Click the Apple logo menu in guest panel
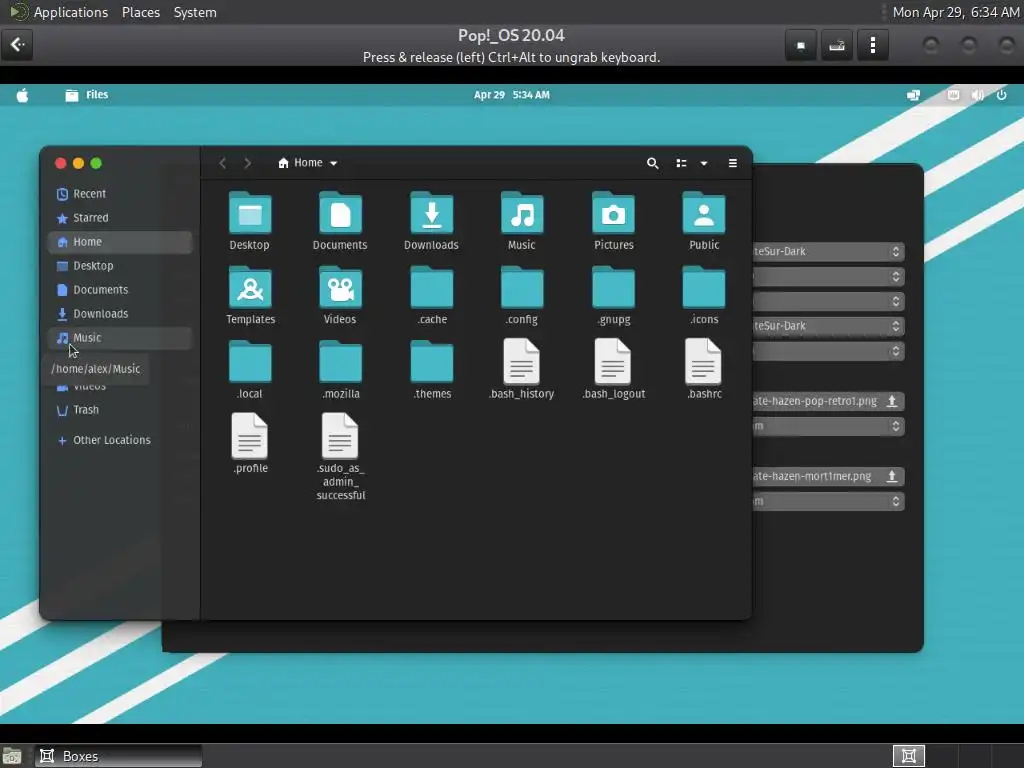The image size is (1024, 768). tap(22, 95)
